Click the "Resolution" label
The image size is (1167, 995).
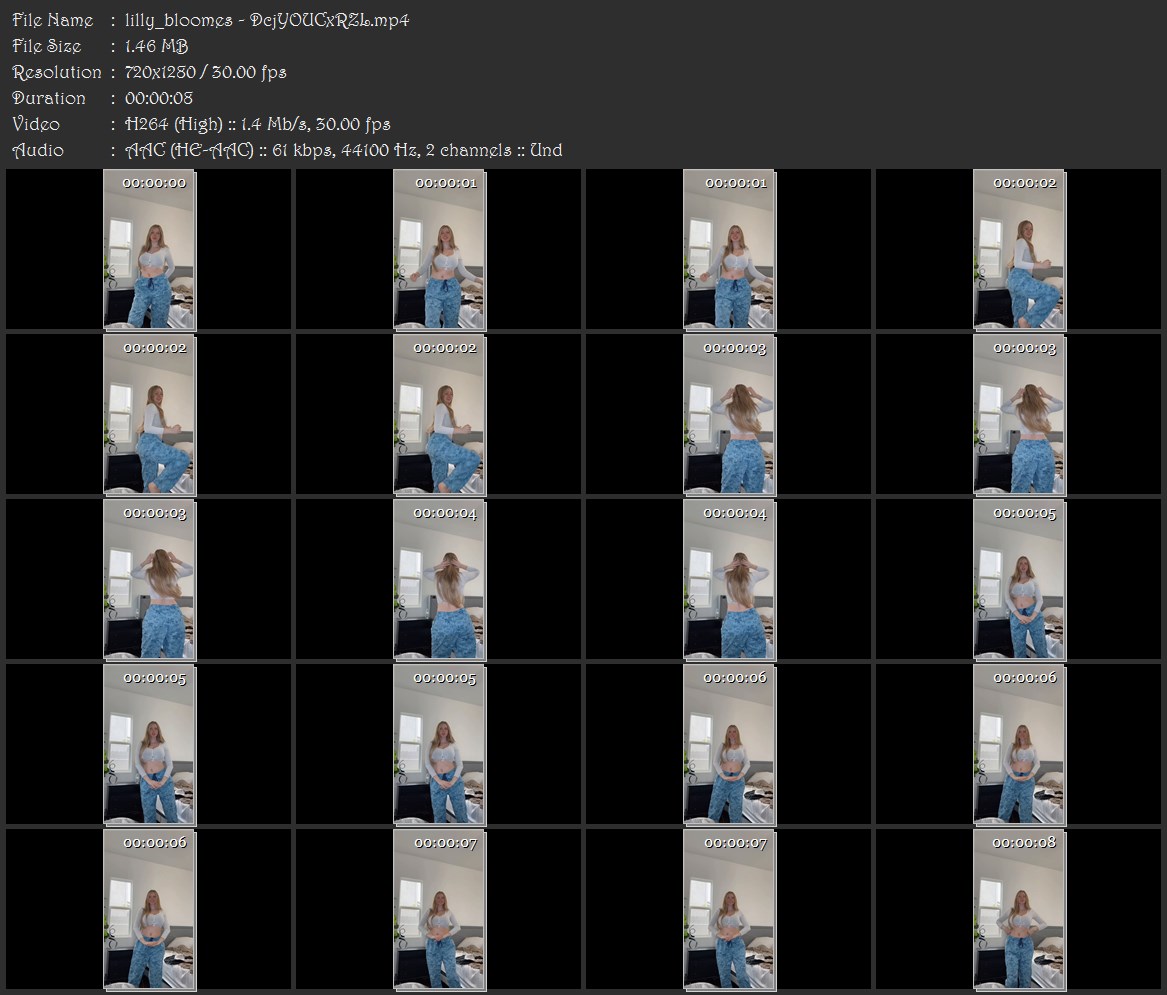pyautogui.click(x=57, y=72)
